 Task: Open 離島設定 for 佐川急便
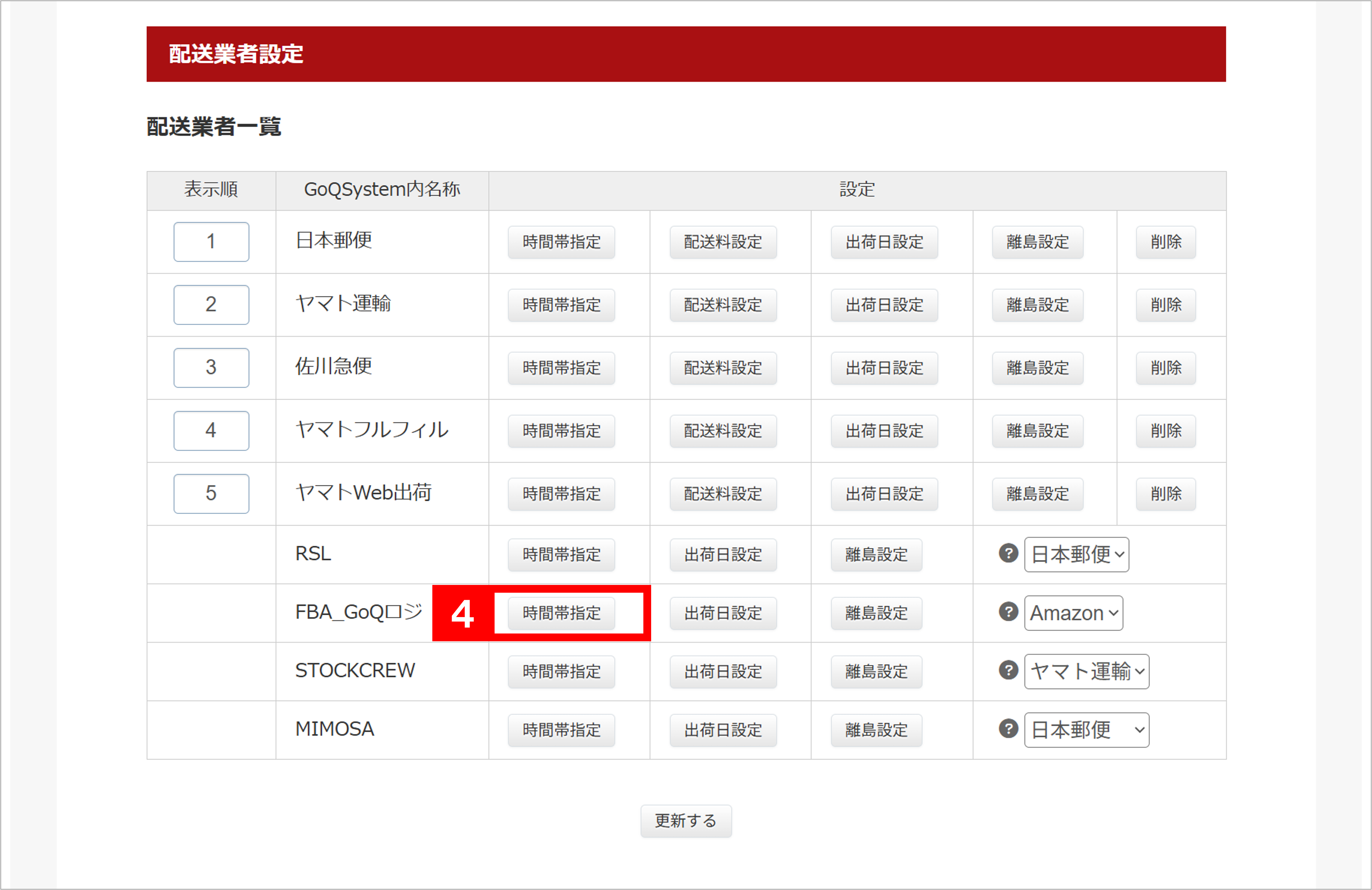point(1038,368)
